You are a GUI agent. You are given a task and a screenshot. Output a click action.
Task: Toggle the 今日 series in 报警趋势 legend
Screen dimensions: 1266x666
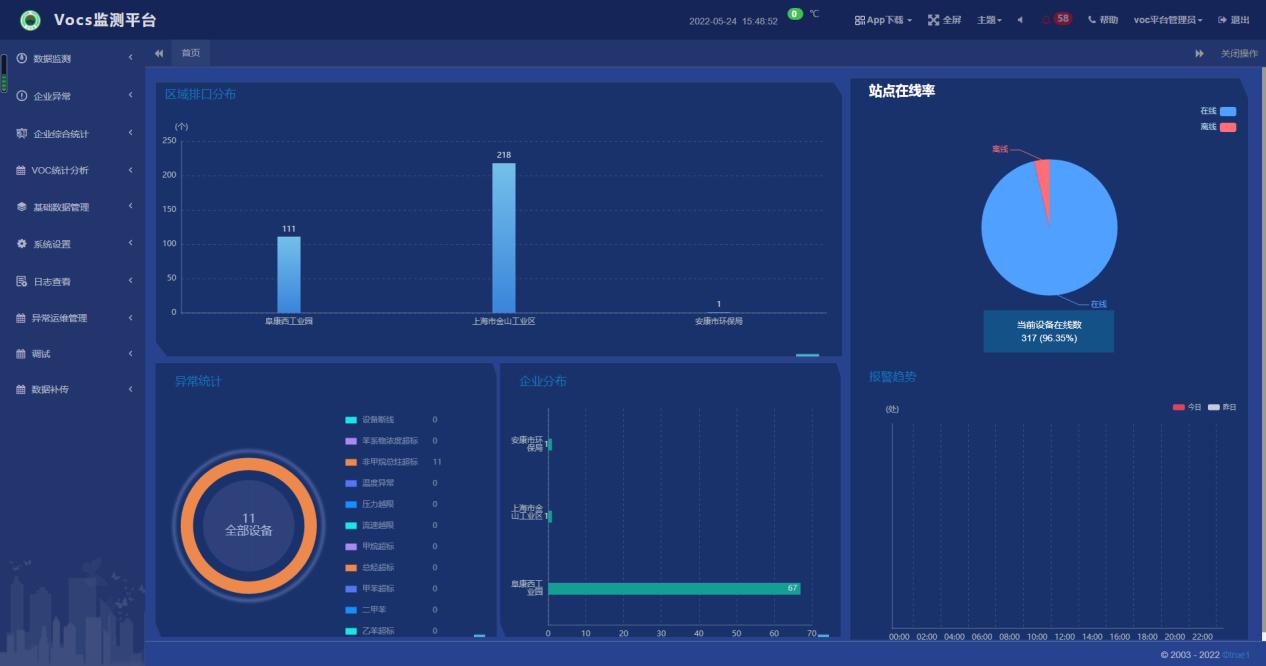pos(1179,407)
